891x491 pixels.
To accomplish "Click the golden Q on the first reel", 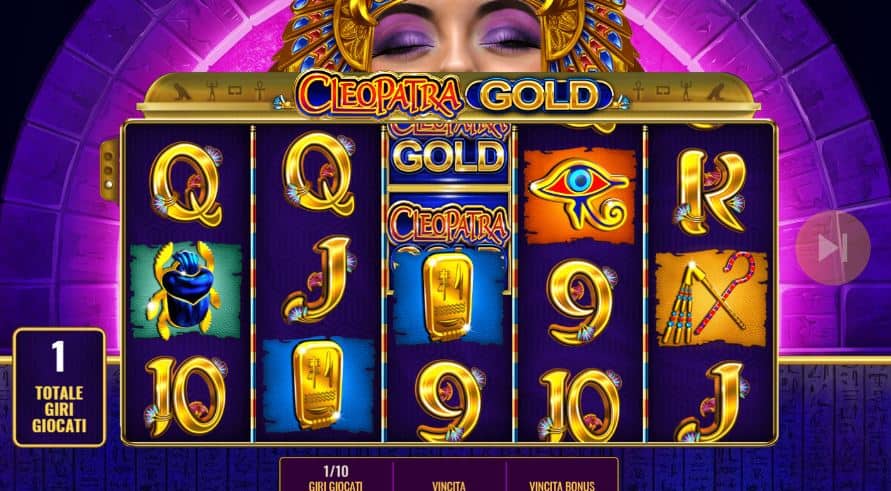I will (x=186, y=184).
